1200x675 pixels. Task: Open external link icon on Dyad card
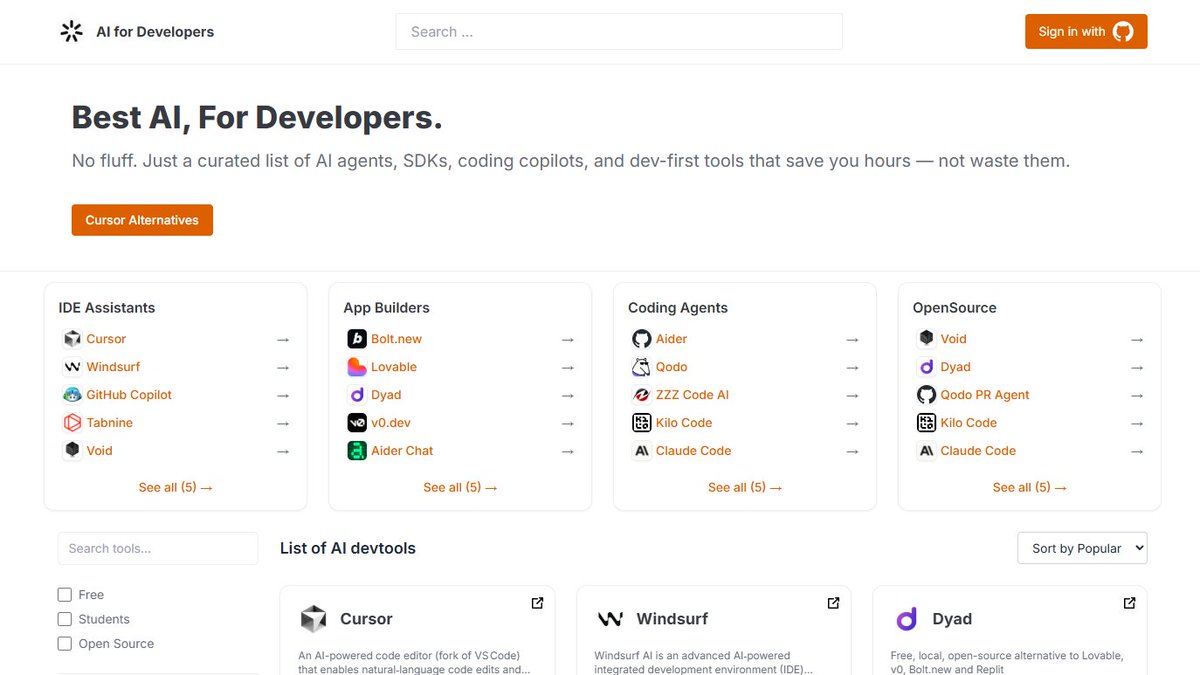tap(1129, 603)
